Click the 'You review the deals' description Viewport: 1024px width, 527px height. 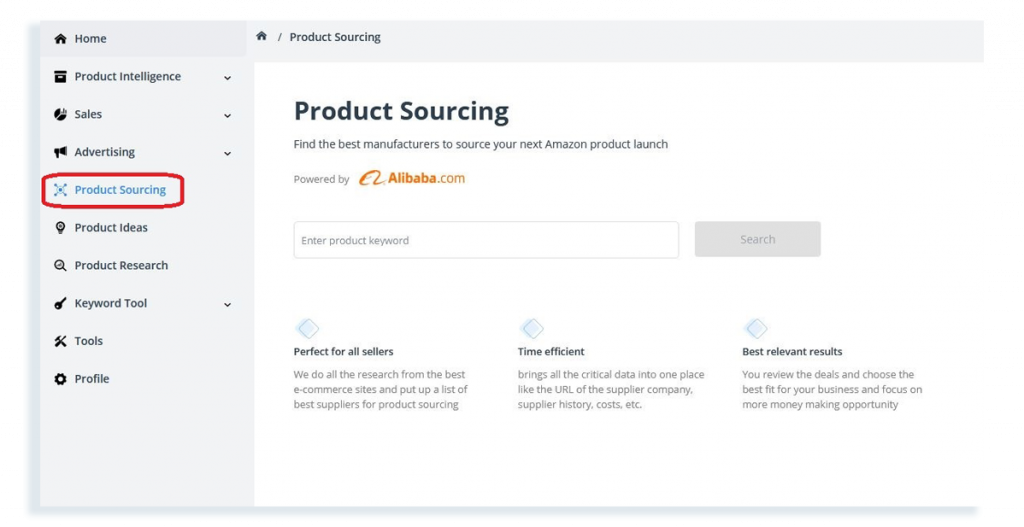tap(833, 389)
